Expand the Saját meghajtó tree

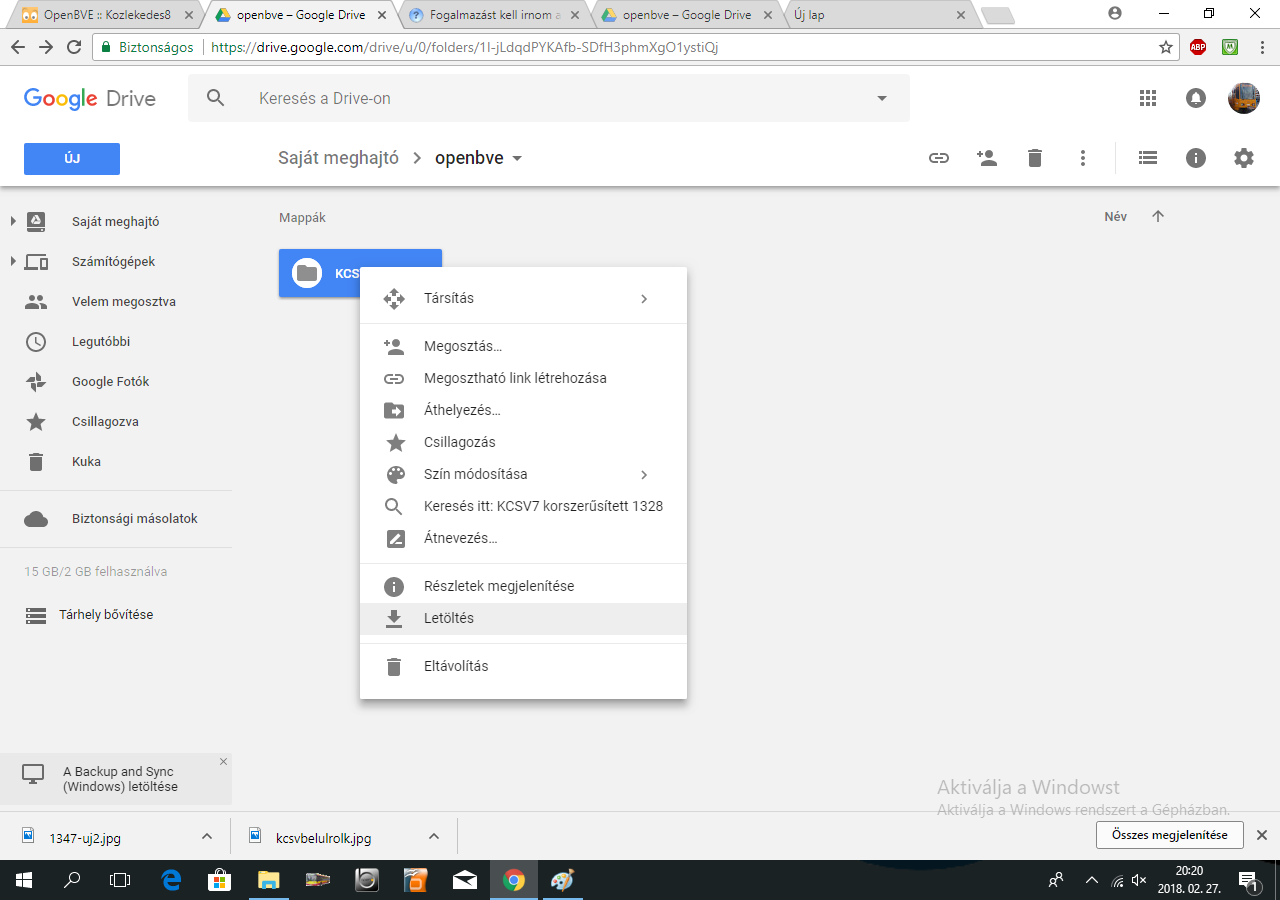coord(13,222)
